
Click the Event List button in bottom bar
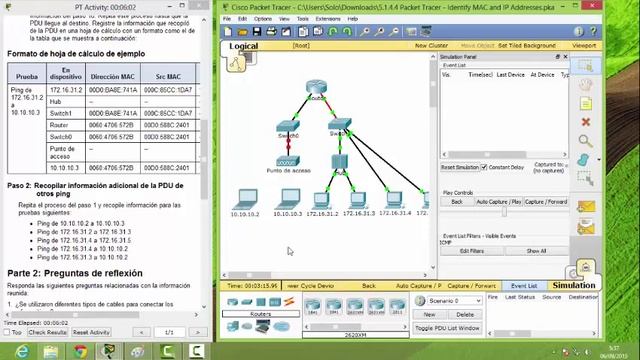click(x=524, y=286)
